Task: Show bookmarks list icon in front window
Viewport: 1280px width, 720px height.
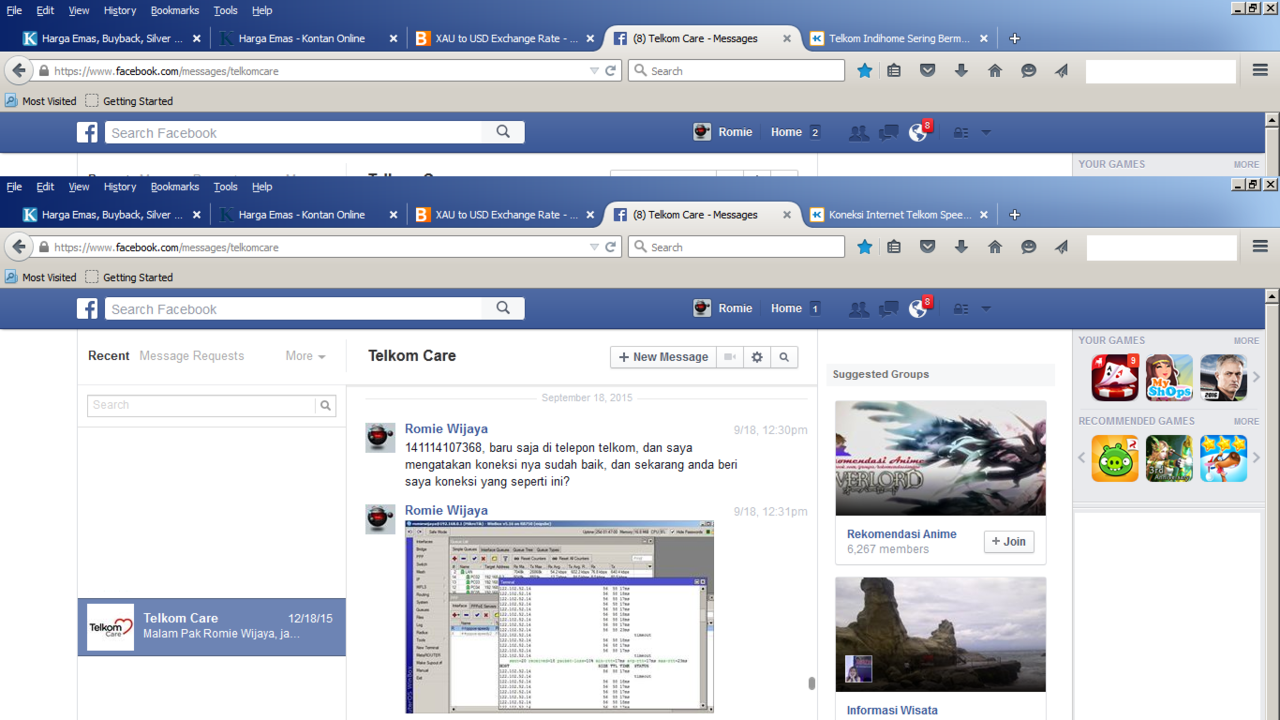Action: click(894, 247)
